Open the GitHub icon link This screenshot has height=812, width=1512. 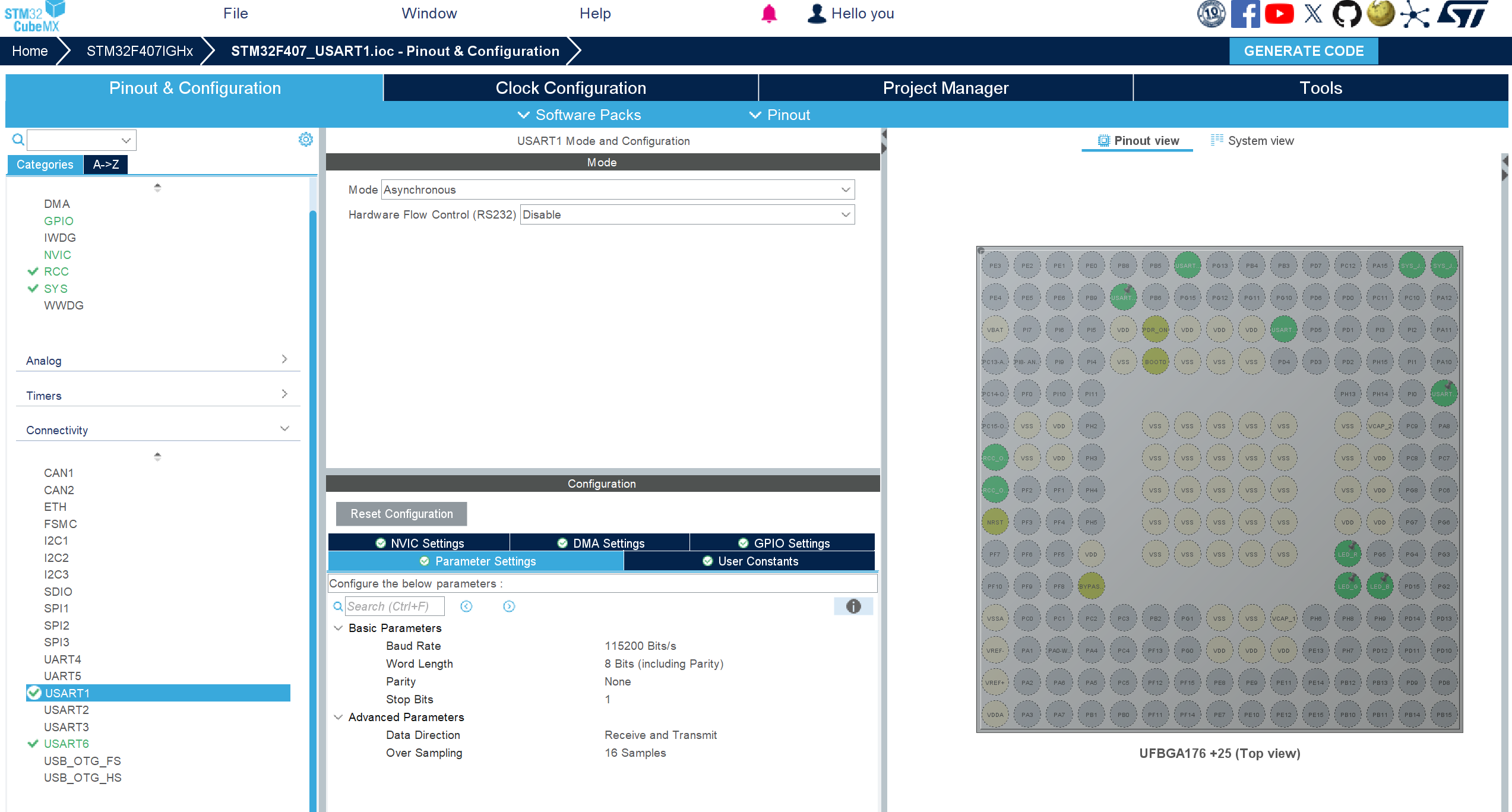[1346, 14]
